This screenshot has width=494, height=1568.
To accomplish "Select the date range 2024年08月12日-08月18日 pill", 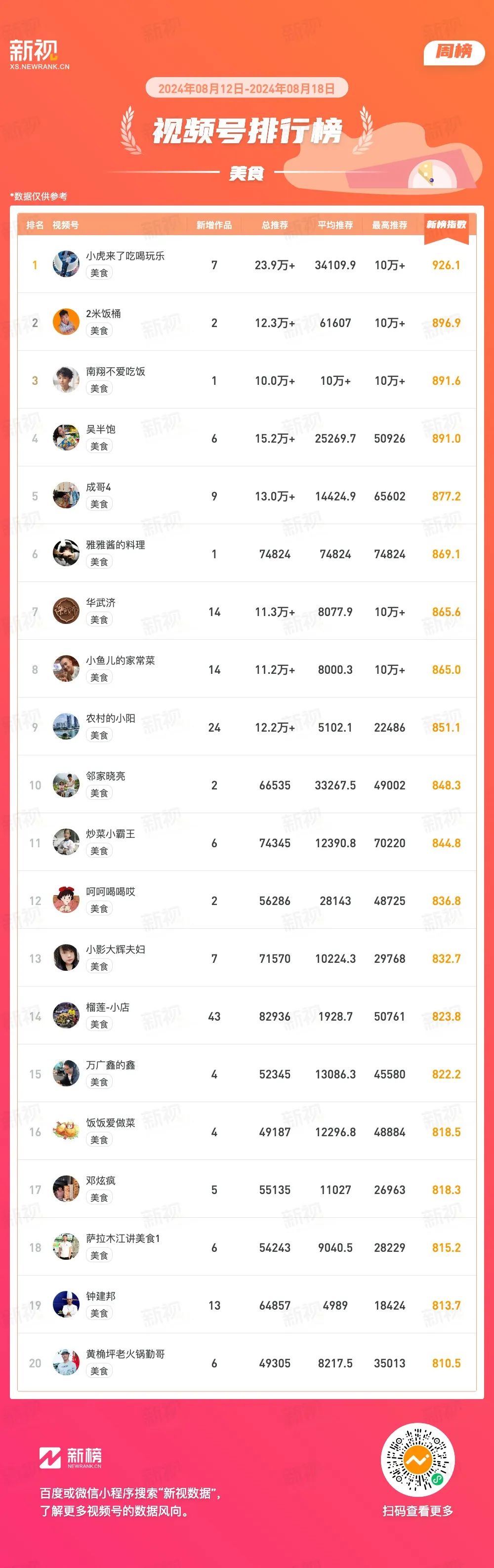I will click(247, 88).
